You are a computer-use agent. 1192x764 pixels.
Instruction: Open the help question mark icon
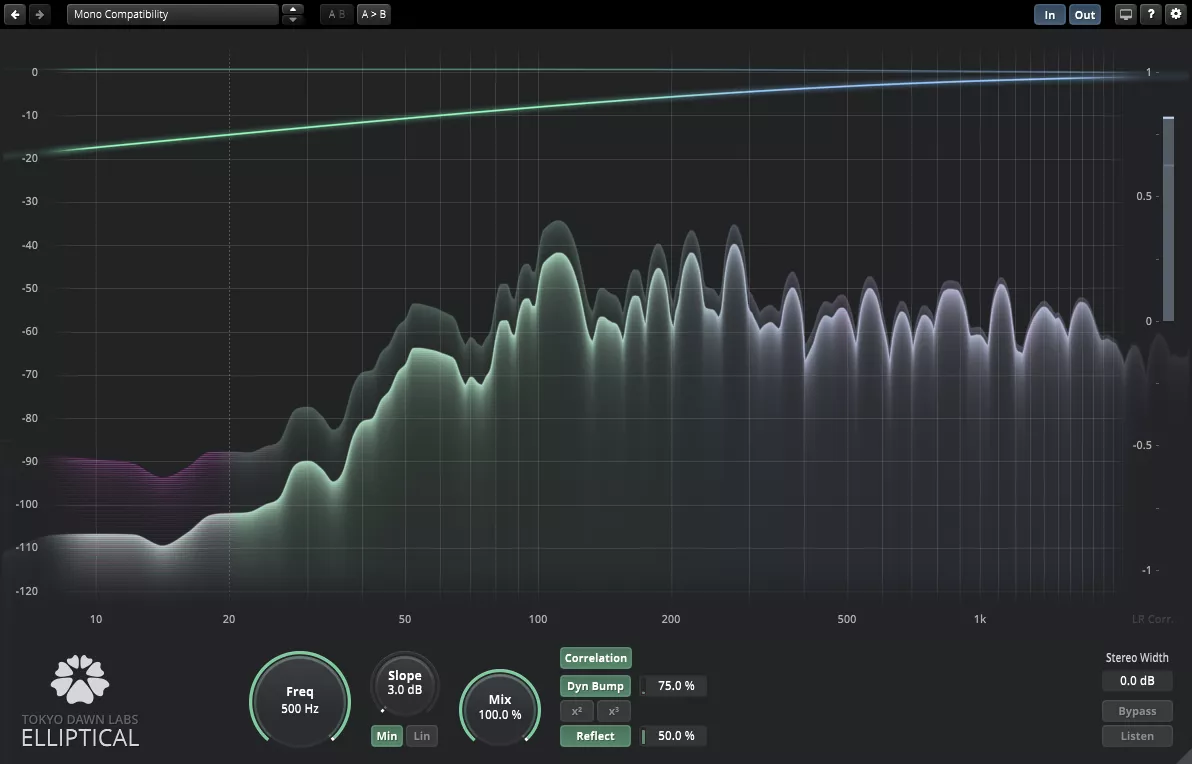pos(1152,15)
